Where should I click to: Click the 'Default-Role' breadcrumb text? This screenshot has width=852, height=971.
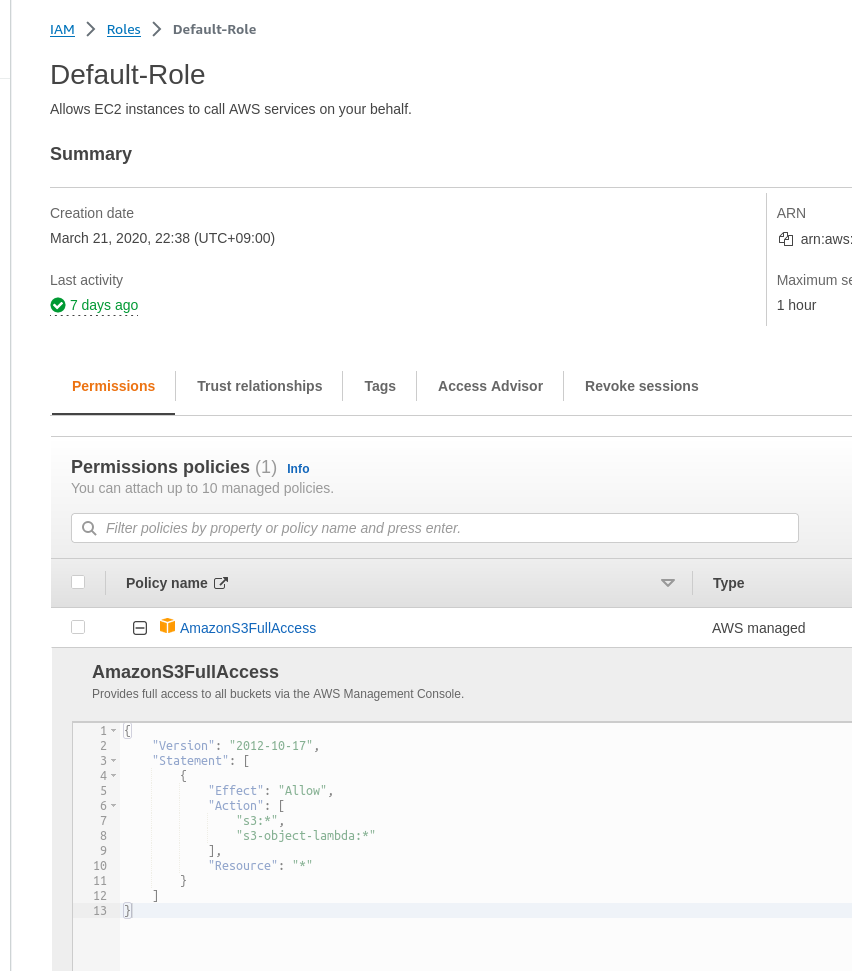214,29
